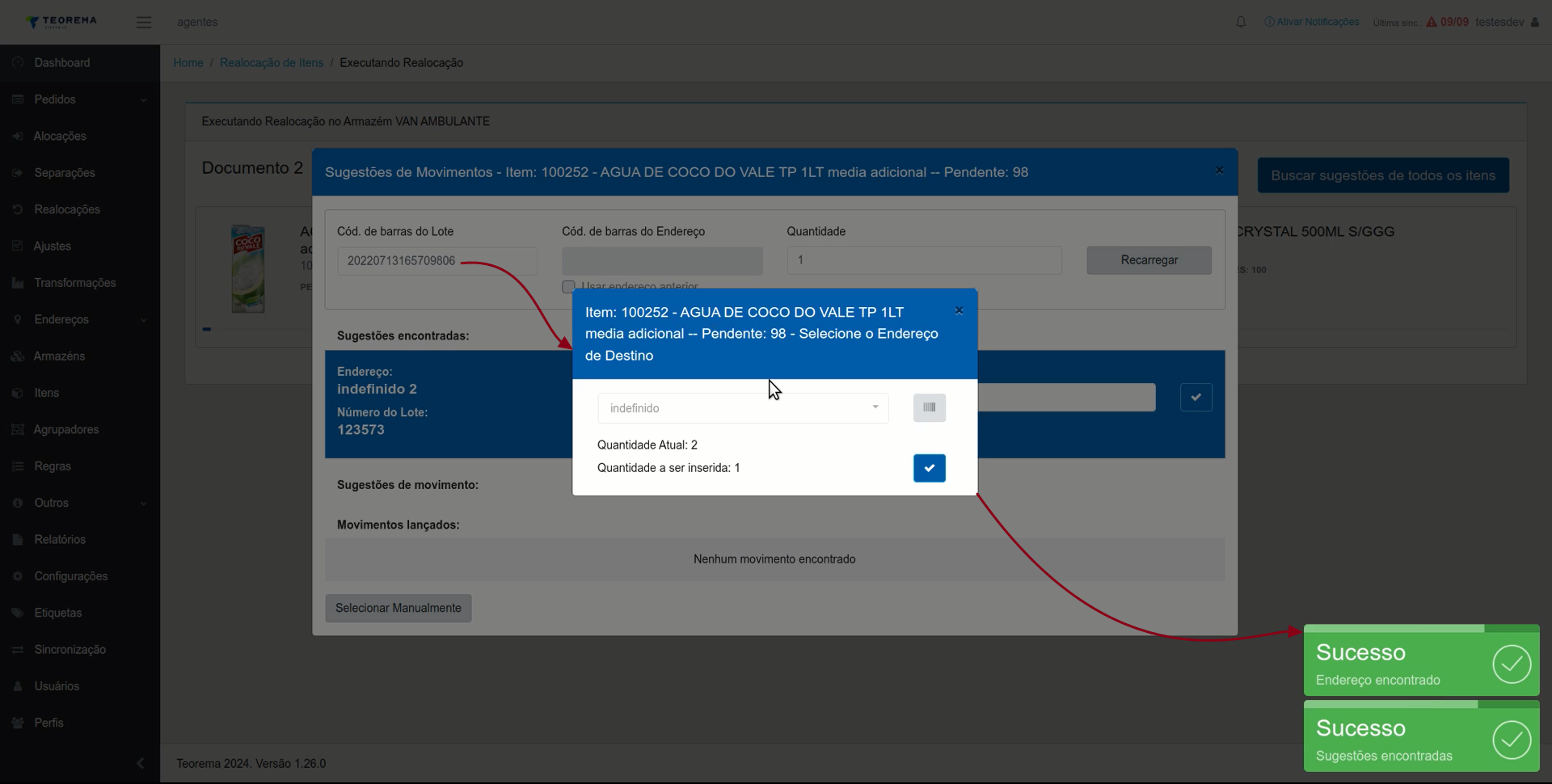The height and width of the screenshot is (784, 1552).
Task: Click the Agrupadores sidebar icon
Action: [x=18, y=429]
